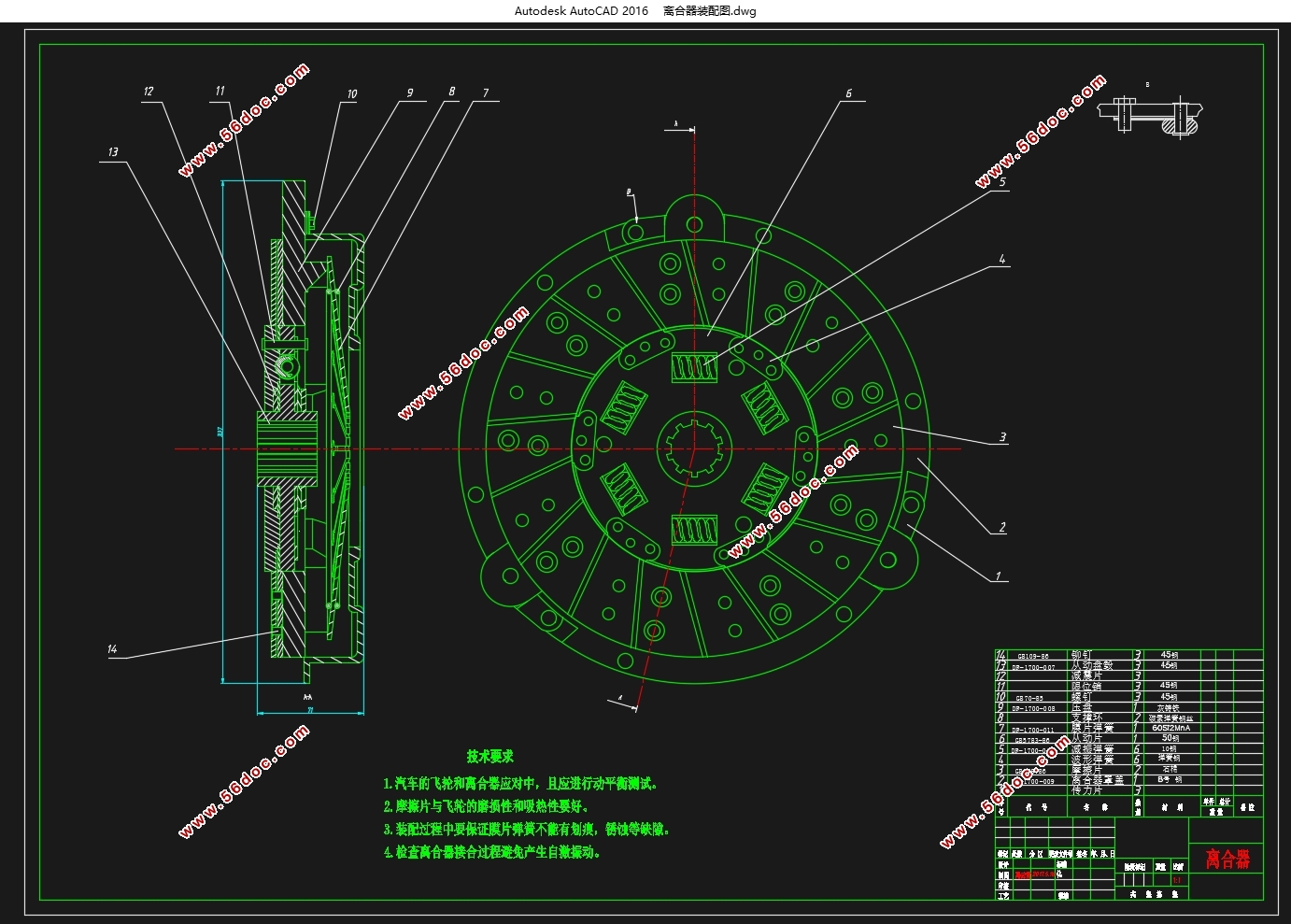Click the DP-1700-007 code cell
This screenshot has height=924, width=1291.
1033,667
